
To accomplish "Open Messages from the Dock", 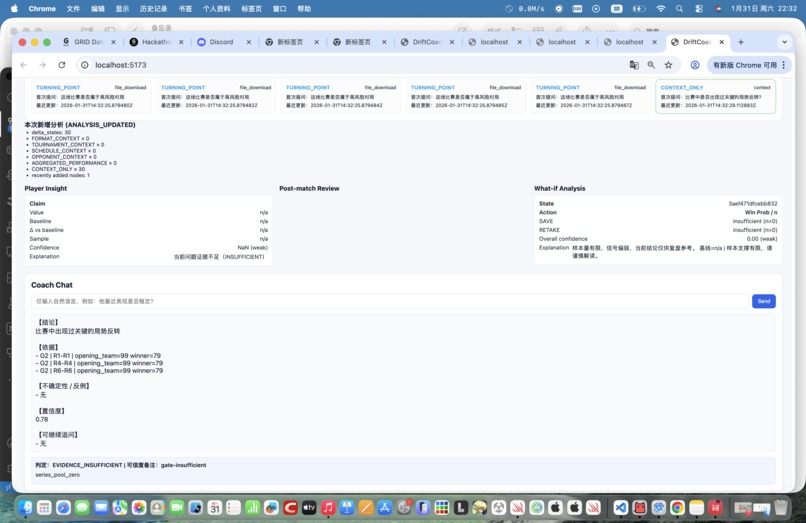I will click(x=82, y=508).
